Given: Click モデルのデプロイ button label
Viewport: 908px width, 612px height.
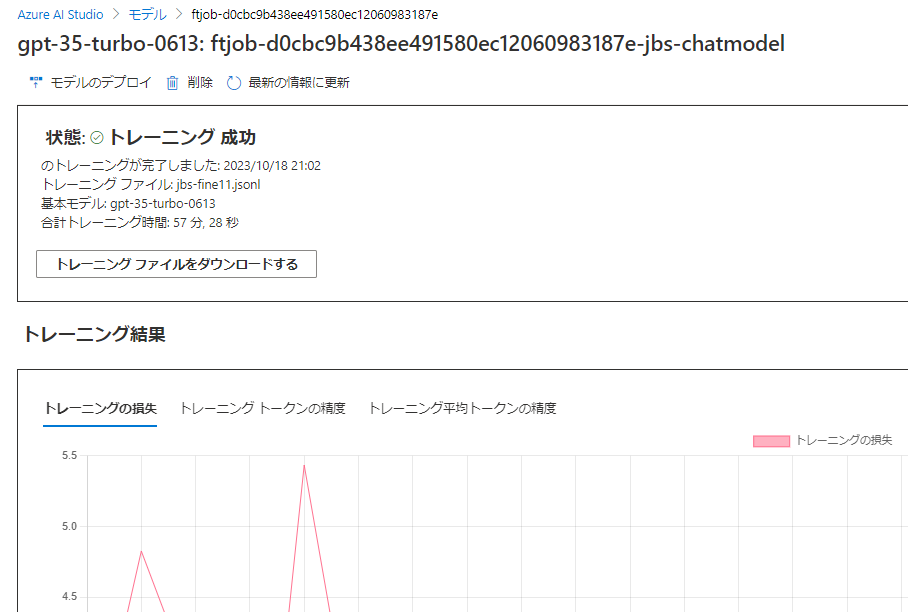Looking at the screenshot, I should (101, 83).
